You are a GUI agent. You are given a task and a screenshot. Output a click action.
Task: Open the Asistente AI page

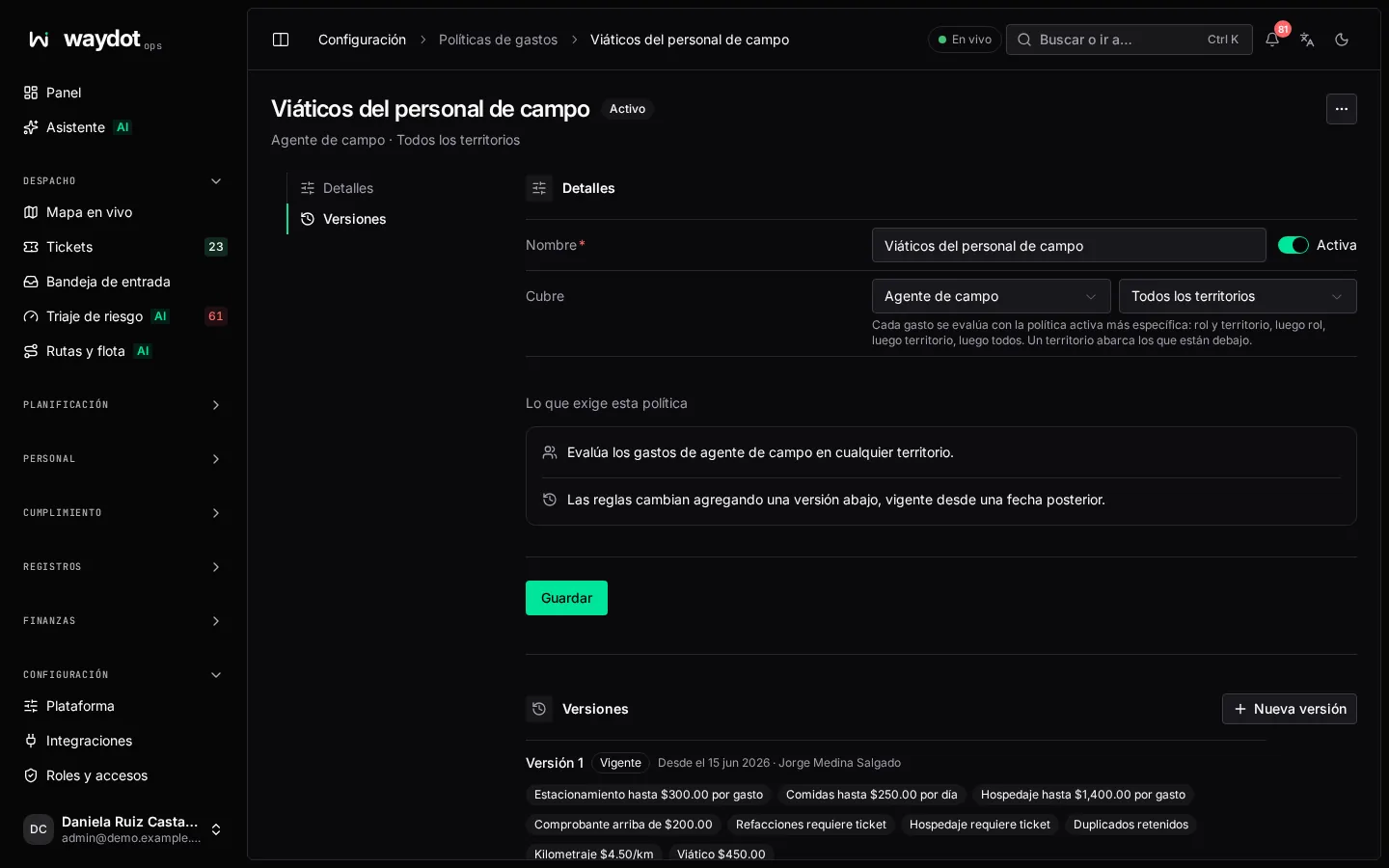click(123, 127)
